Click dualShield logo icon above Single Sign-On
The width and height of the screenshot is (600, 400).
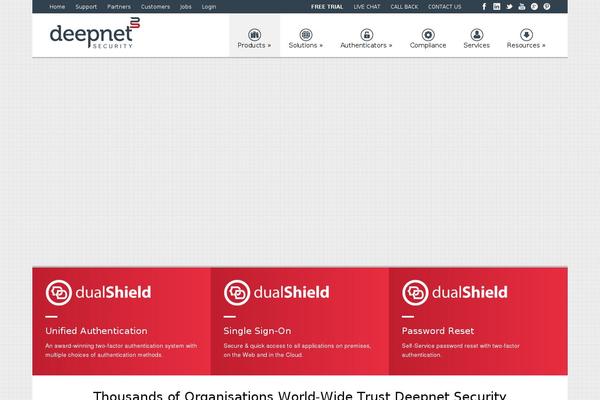[237, 292]
